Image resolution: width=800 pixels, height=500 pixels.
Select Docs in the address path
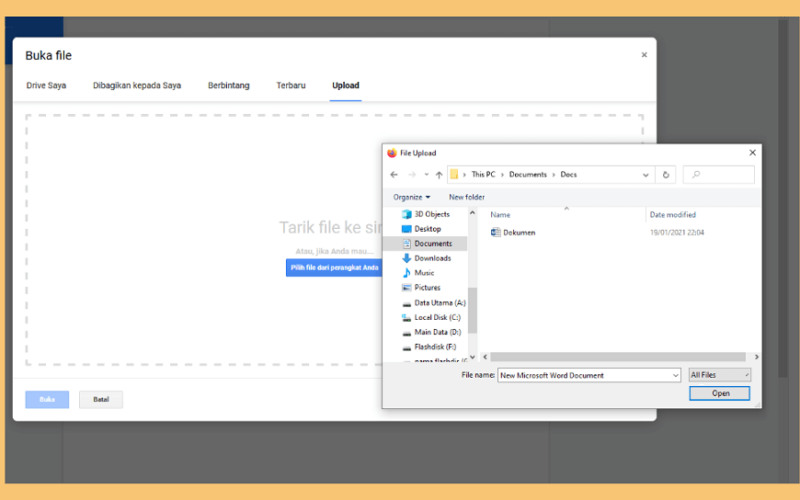coord(568,174)
